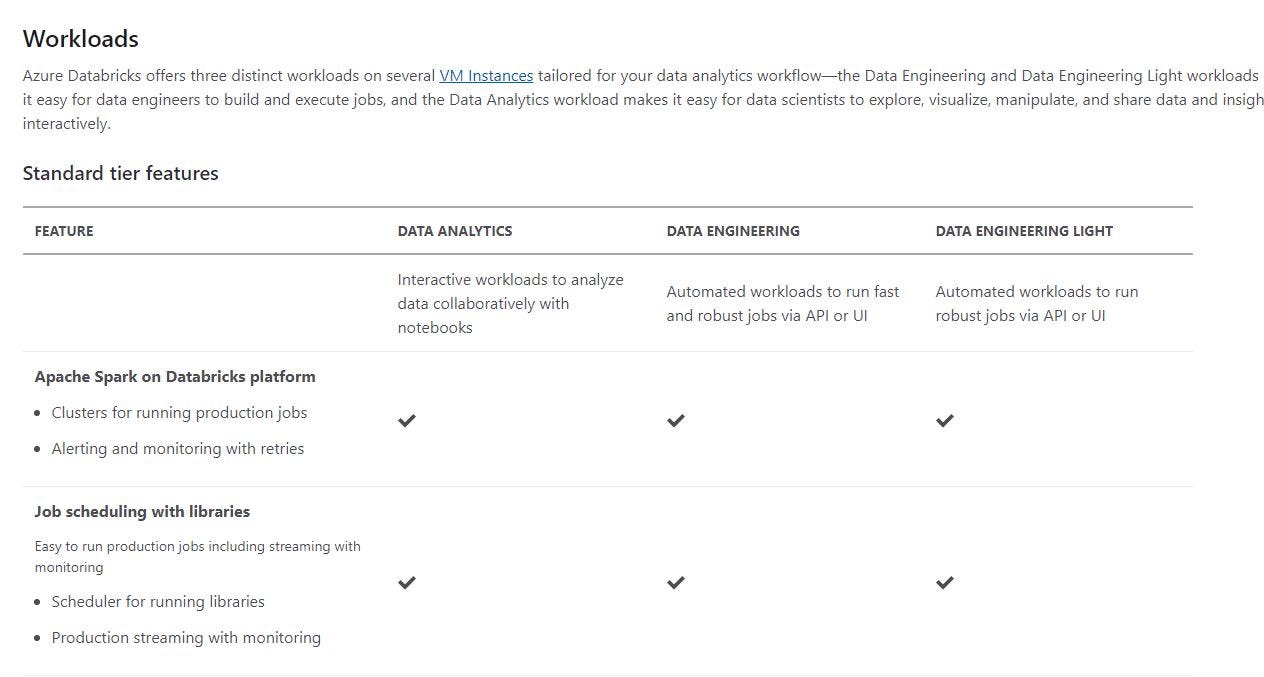This screenshot has height=677, width=1264.
Task: Click the Job scheduling checkmark under Data Engineering
Action: click(676, 582)
